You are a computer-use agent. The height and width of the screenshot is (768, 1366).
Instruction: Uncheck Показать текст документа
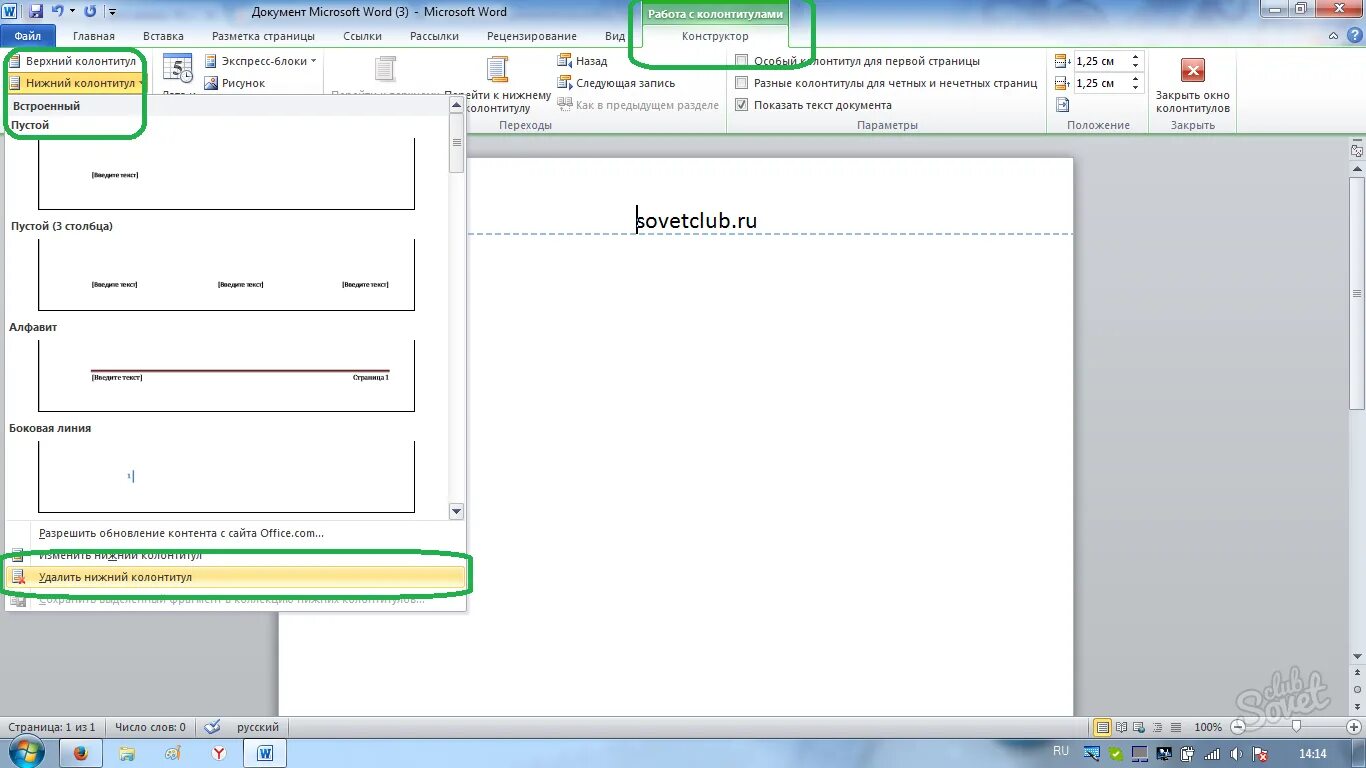click(x=741, y=105)
